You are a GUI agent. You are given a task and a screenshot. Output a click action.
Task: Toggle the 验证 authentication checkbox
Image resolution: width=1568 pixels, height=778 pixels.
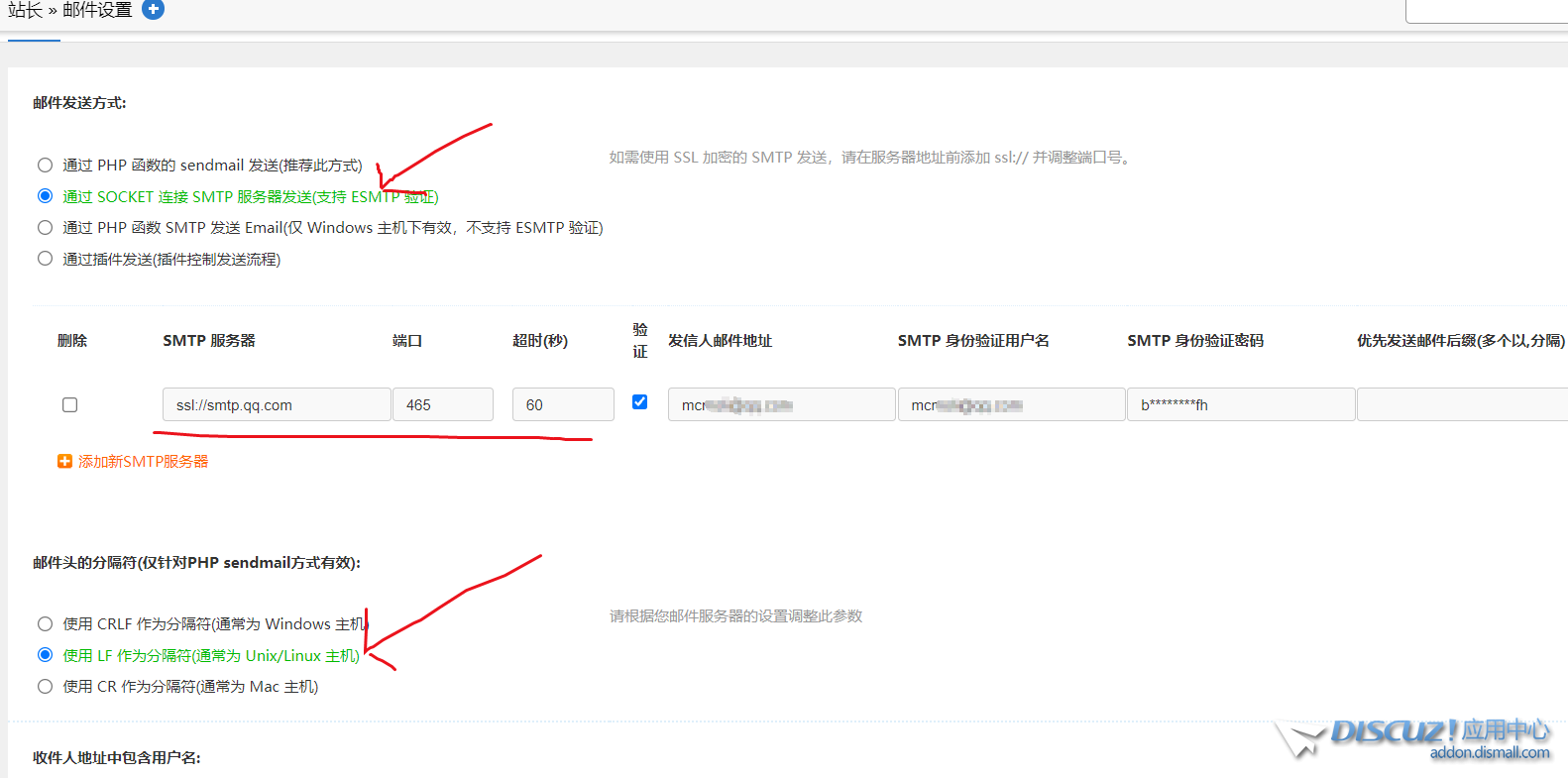(639, 401)
